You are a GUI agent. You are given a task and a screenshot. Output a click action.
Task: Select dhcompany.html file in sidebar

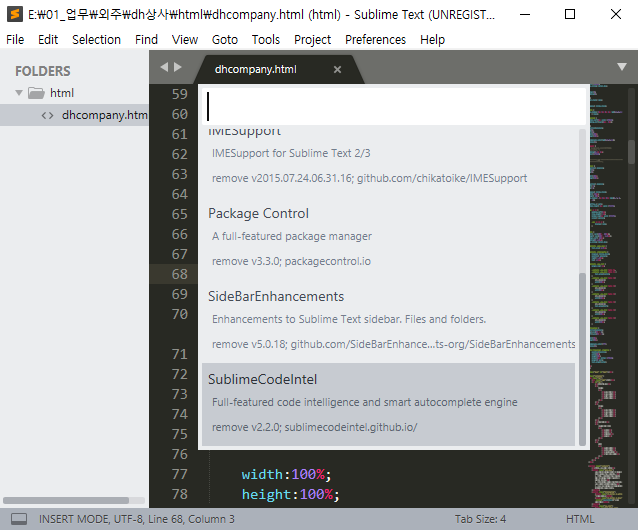pyautogui.click(x=74, y=115)
